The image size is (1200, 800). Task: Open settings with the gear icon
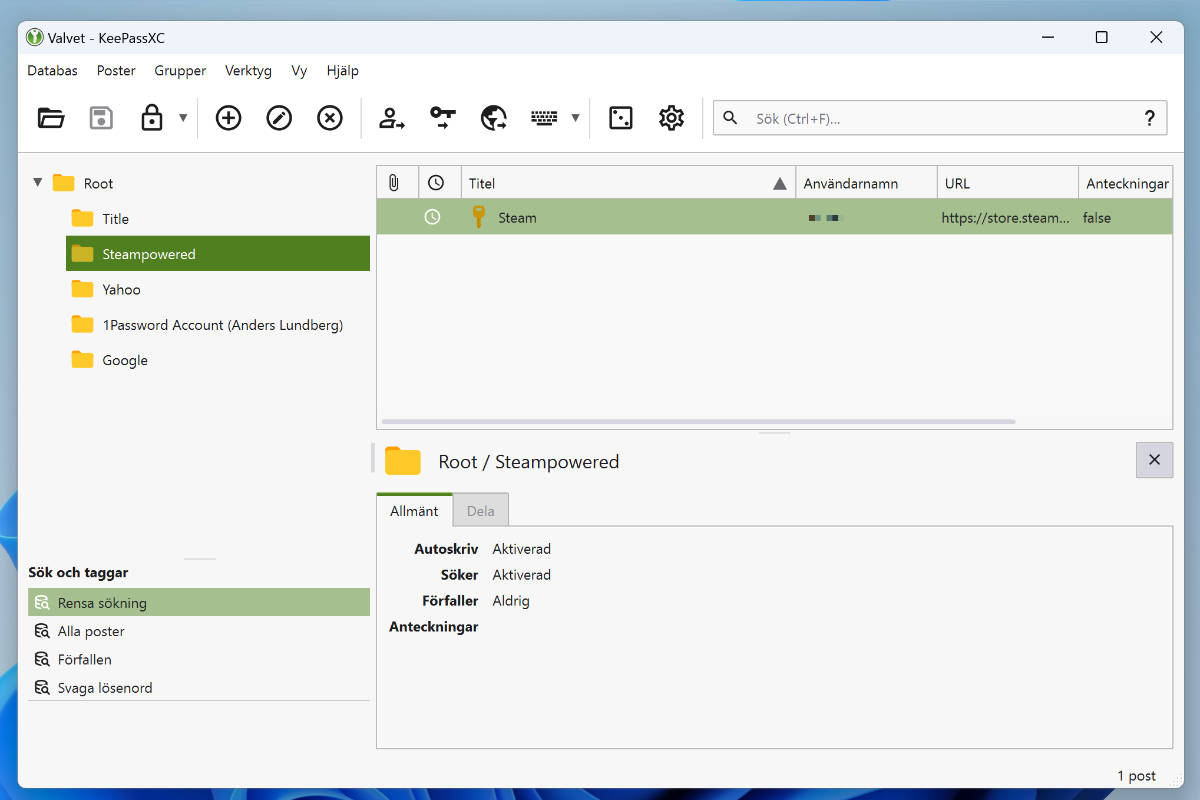pos(671,118)
